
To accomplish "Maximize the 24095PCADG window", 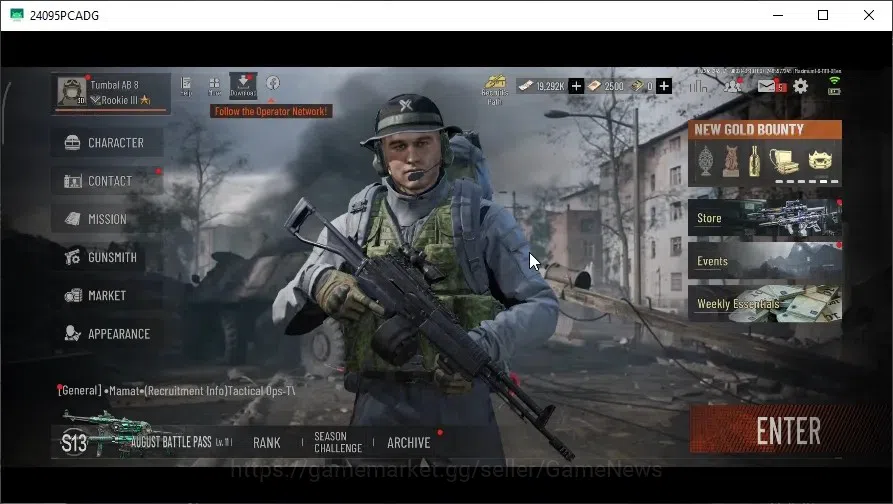I will pos(823,15).
